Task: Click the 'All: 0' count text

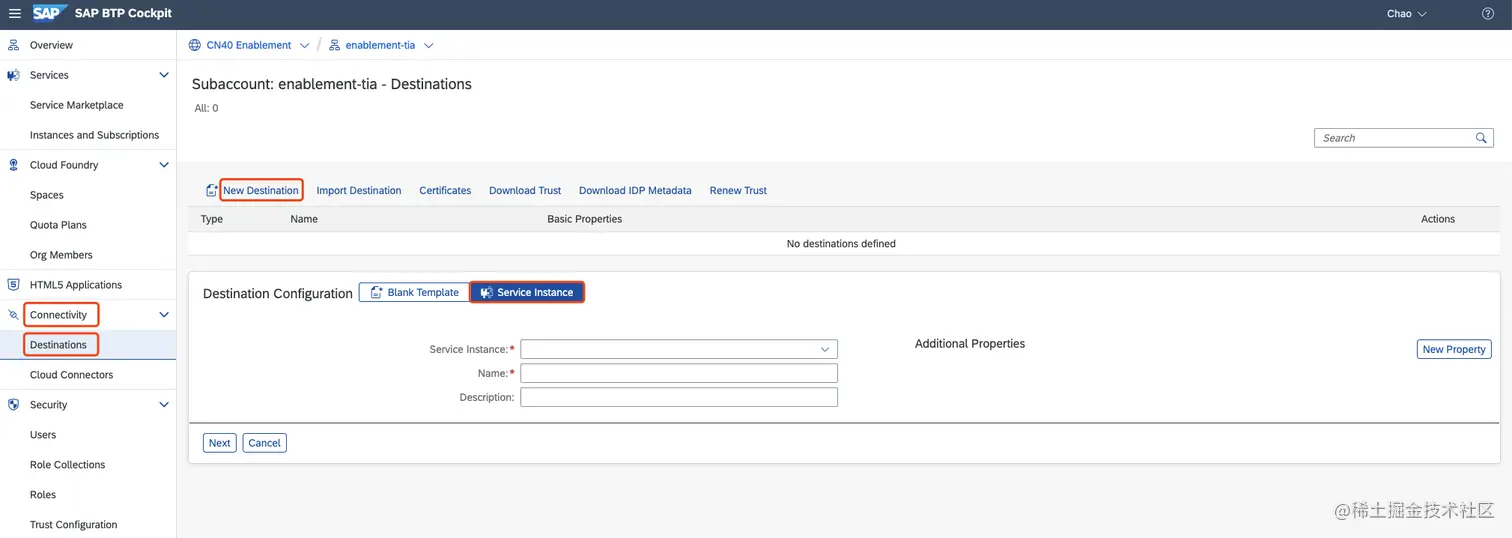Action: 206,108
